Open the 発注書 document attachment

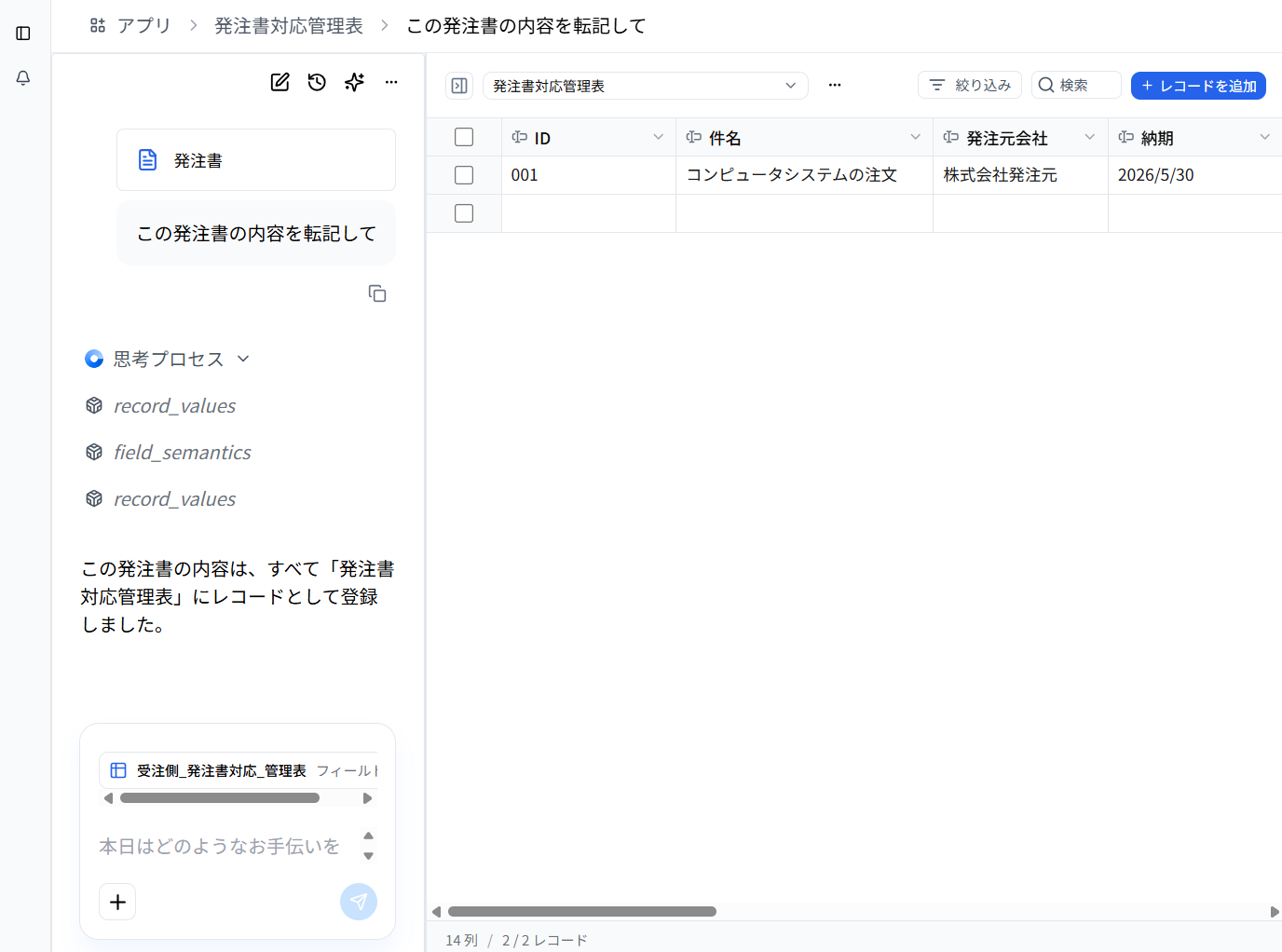[256, 160]
